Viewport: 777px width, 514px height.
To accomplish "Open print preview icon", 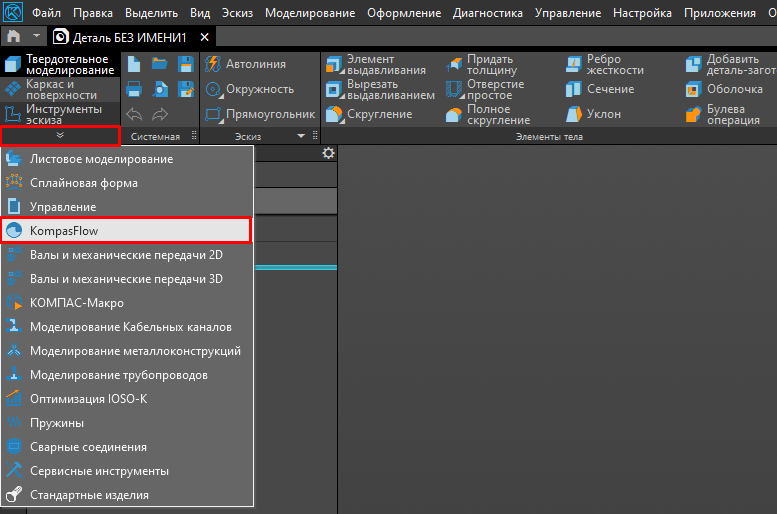I will [160, 89].
